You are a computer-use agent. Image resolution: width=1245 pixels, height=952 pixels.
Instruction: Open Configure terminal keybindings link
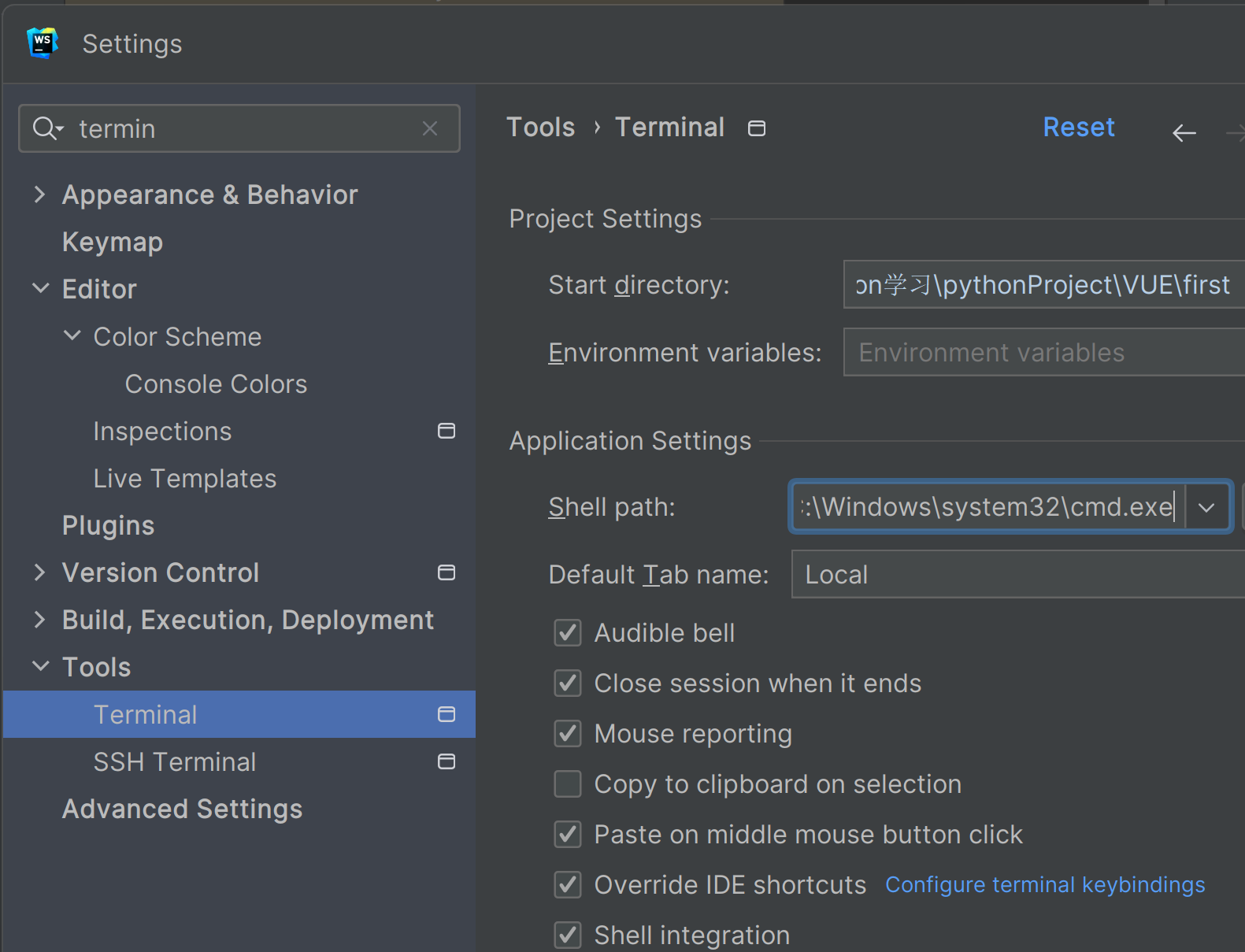(1045, 884)
